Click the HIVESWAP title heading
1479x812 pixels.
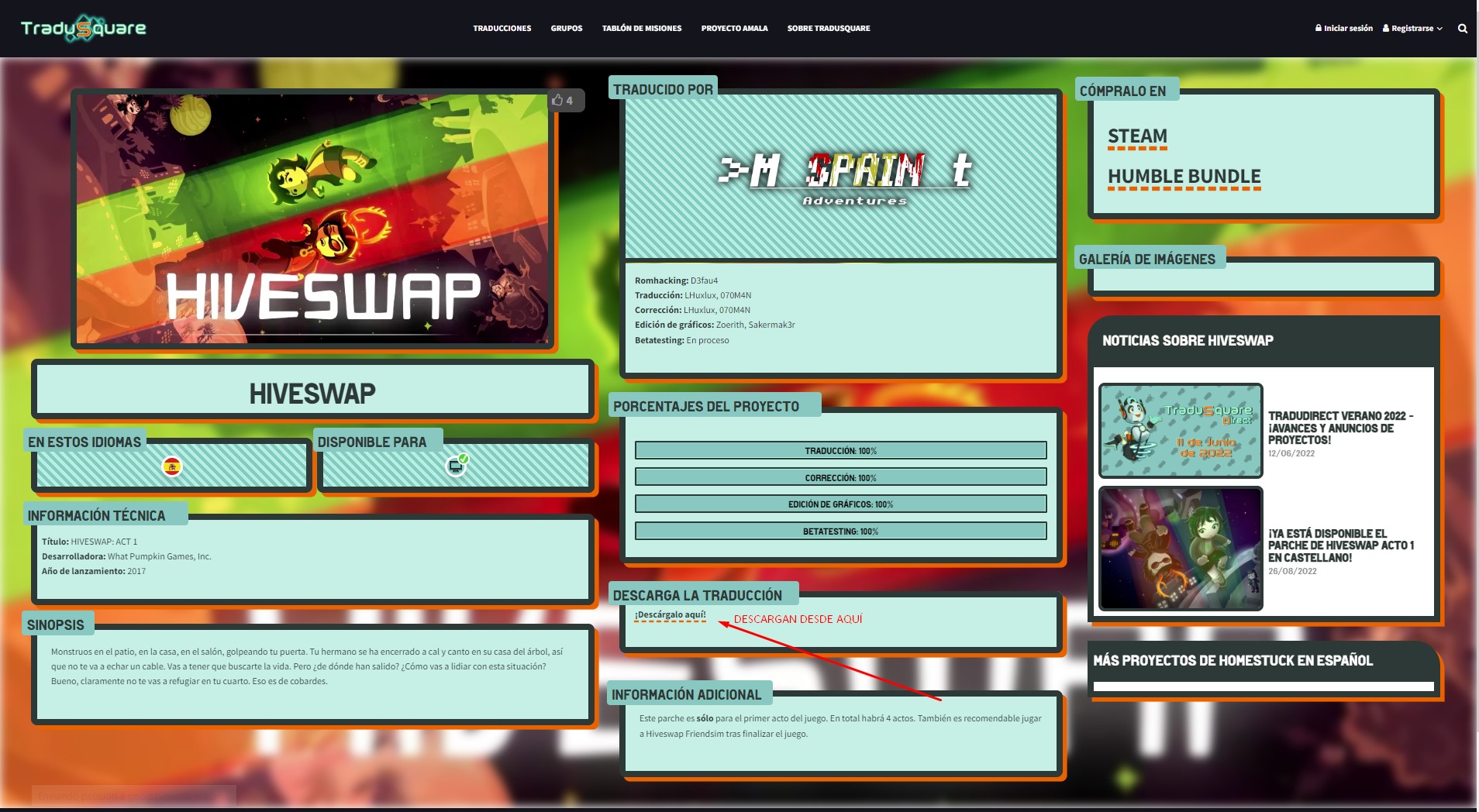(312, 394)
